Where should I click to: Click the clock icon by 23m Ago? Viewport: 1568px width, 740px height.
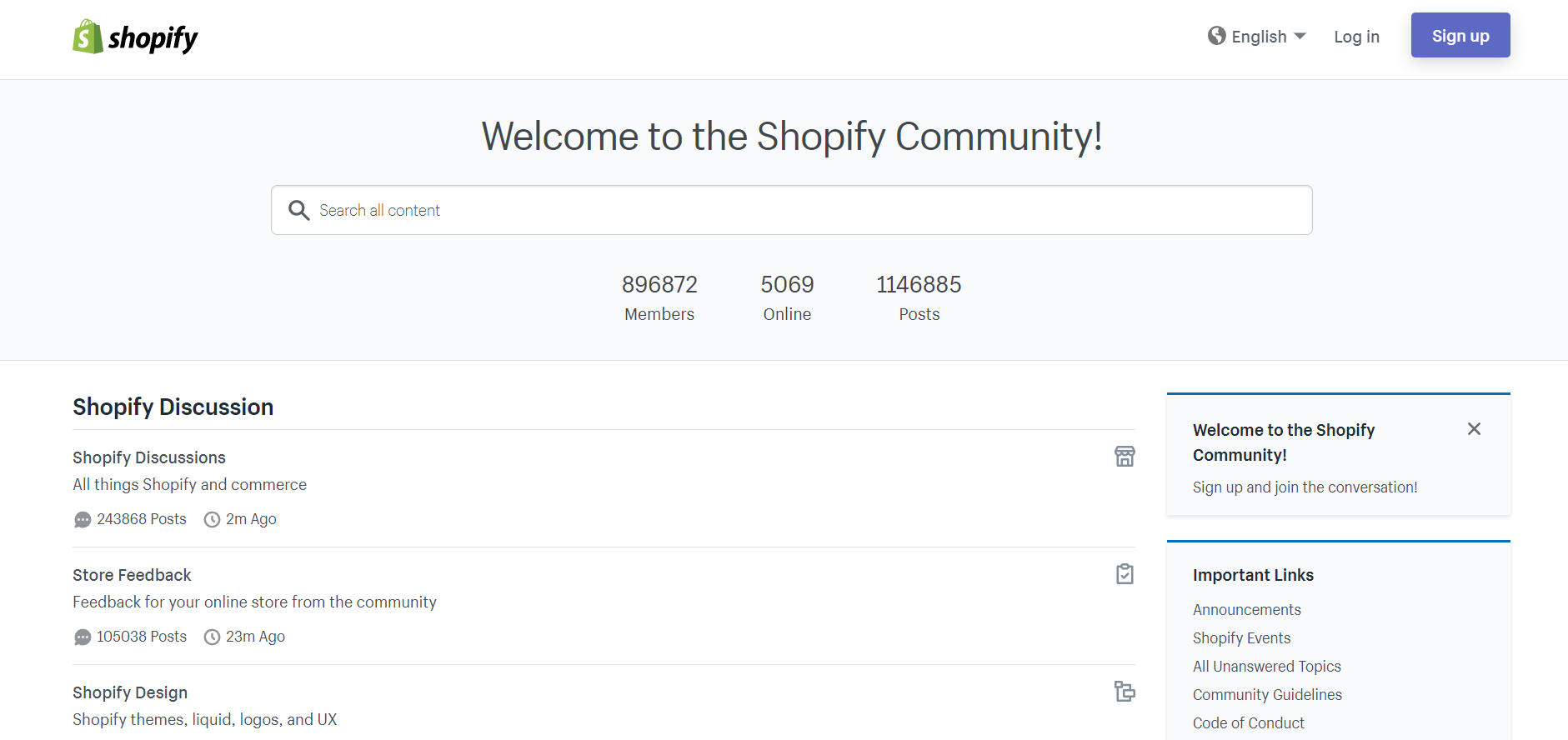coord(213,637)
